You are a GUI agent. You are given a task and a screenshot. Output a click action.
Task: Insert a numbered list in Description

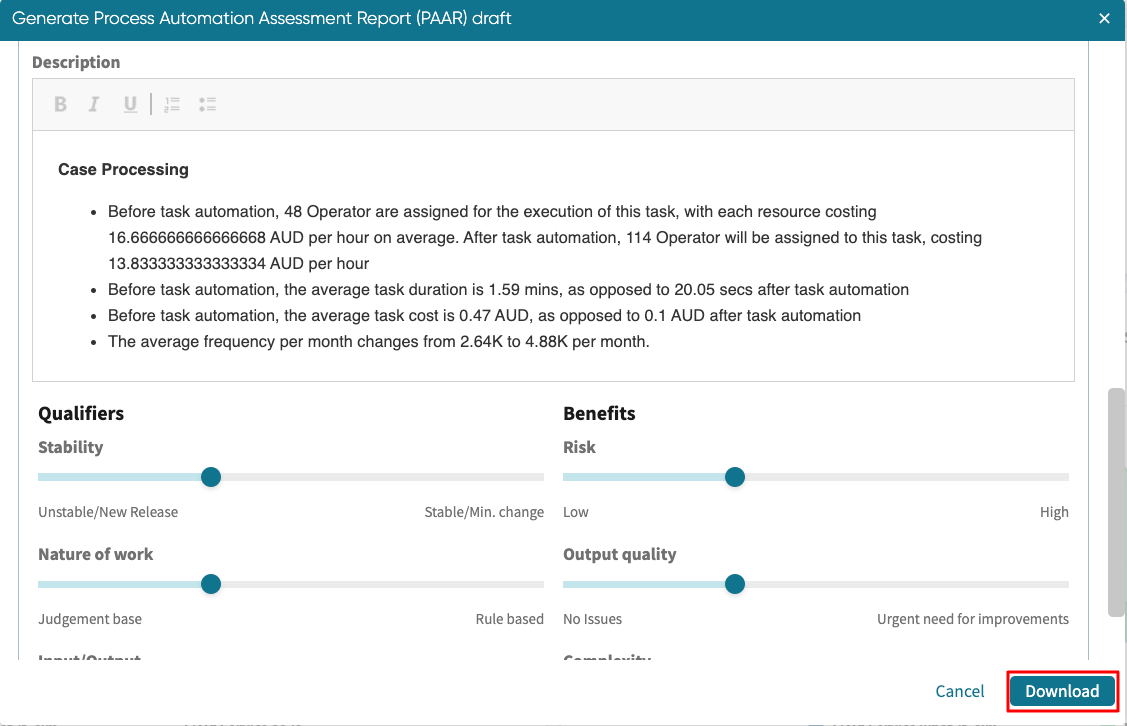pos(172,104)
